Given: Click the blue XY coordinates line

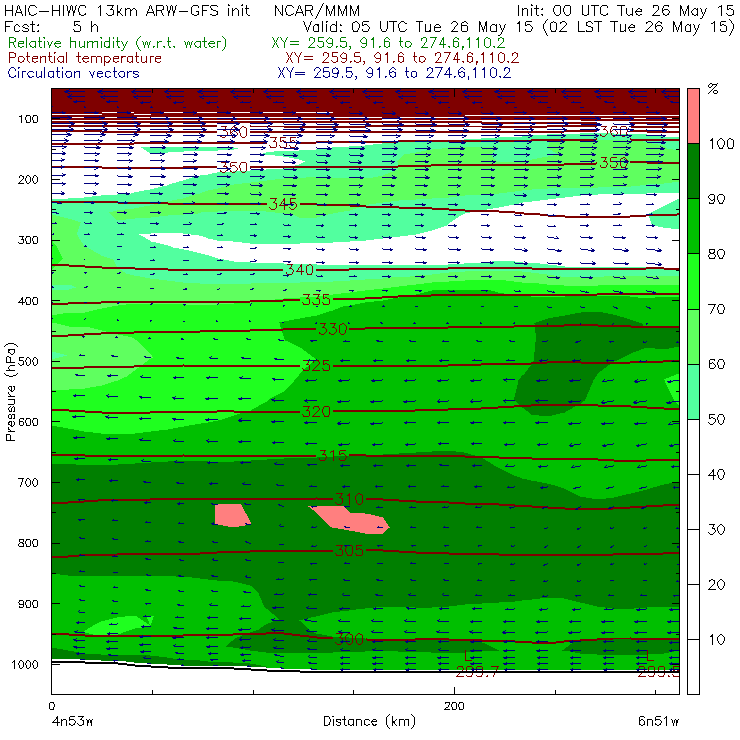Looking at the screenshot, I should click(394, 73).
